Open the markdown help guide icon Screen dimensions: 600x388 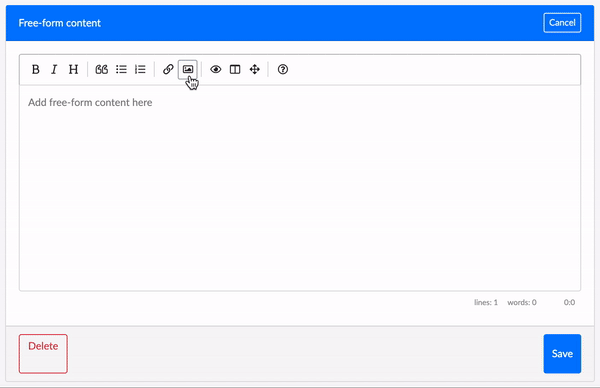tap(283, 69)
